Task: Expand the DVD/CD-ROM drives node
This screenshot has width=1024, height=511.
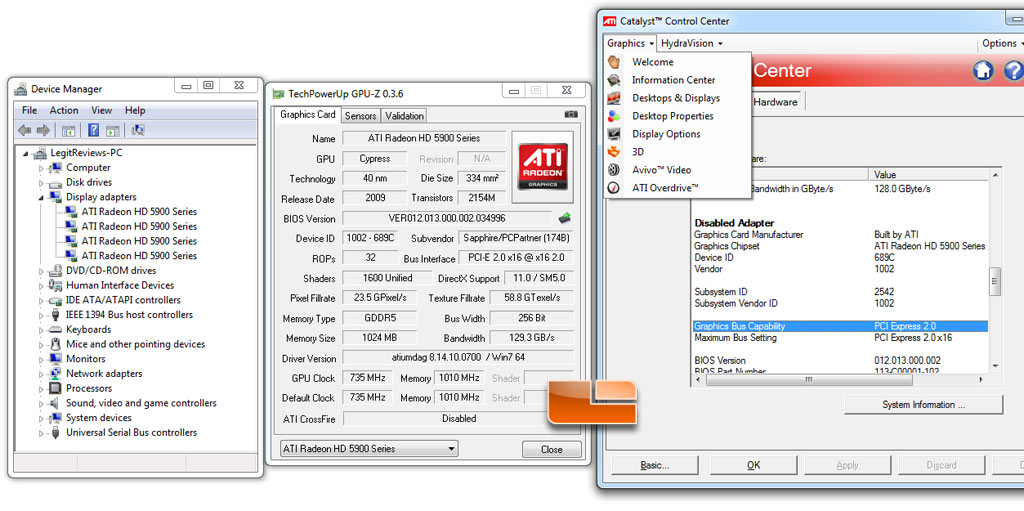Action: 40,271
